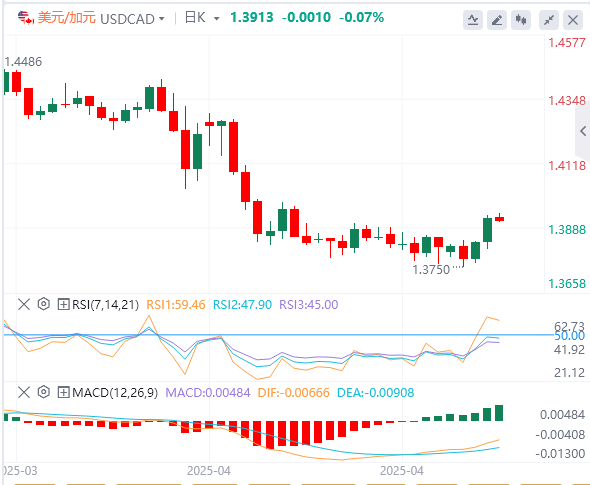590x485 pixels.
Task: Click the 1.3750 low price label
Action: (x=431, y=269)
